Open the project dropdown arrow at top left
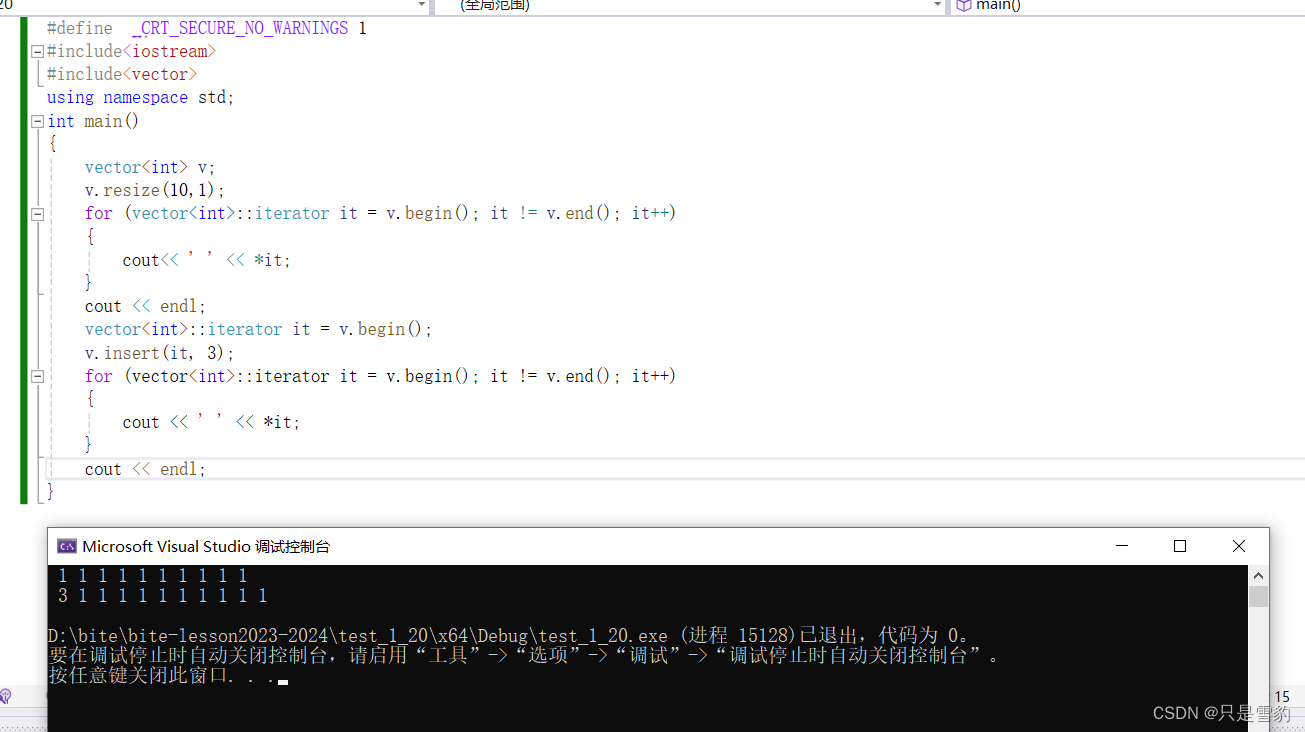1305x732 pixels. coord(421,5)
